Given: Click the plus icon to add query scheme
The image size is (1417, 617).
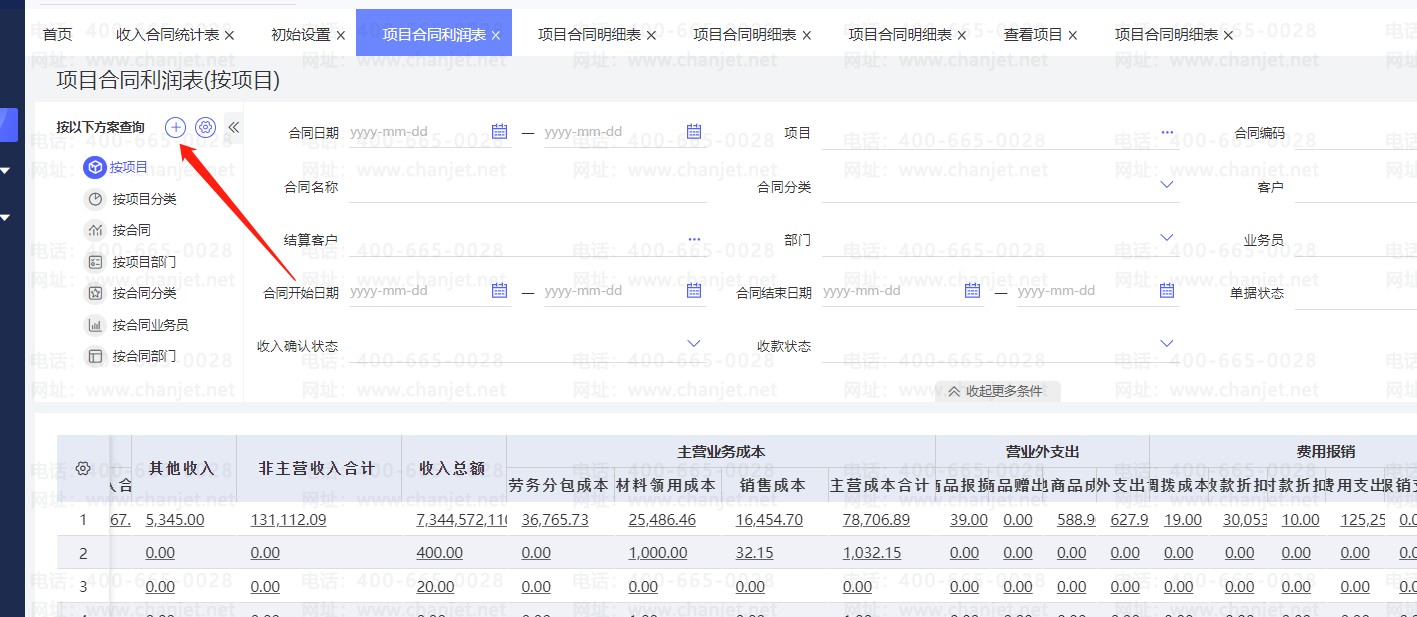Looking at the screenshot, I should [x=175, y=127].
